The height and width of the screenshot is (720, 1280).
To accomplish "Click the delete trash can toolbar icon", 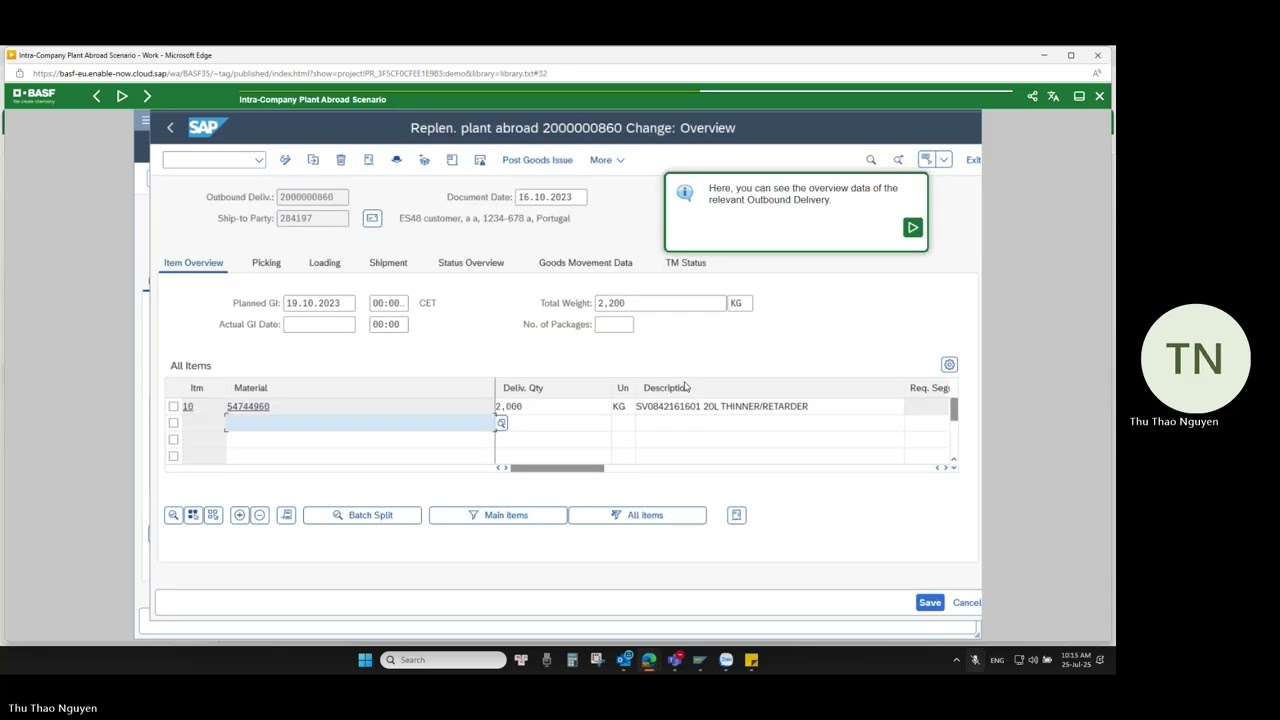I will coord(341,160).
